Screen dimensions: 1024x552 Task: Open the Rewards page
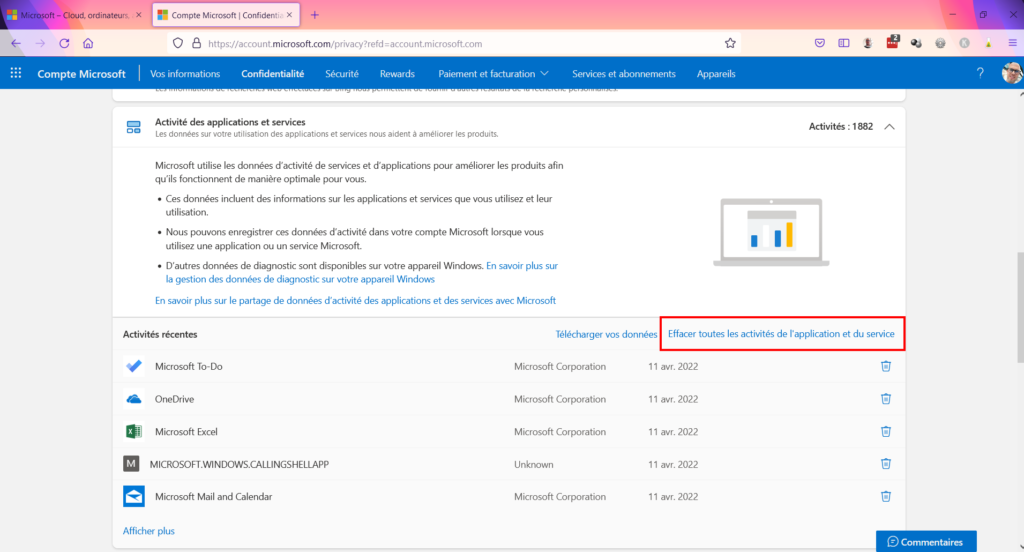[x=397, y=74]
